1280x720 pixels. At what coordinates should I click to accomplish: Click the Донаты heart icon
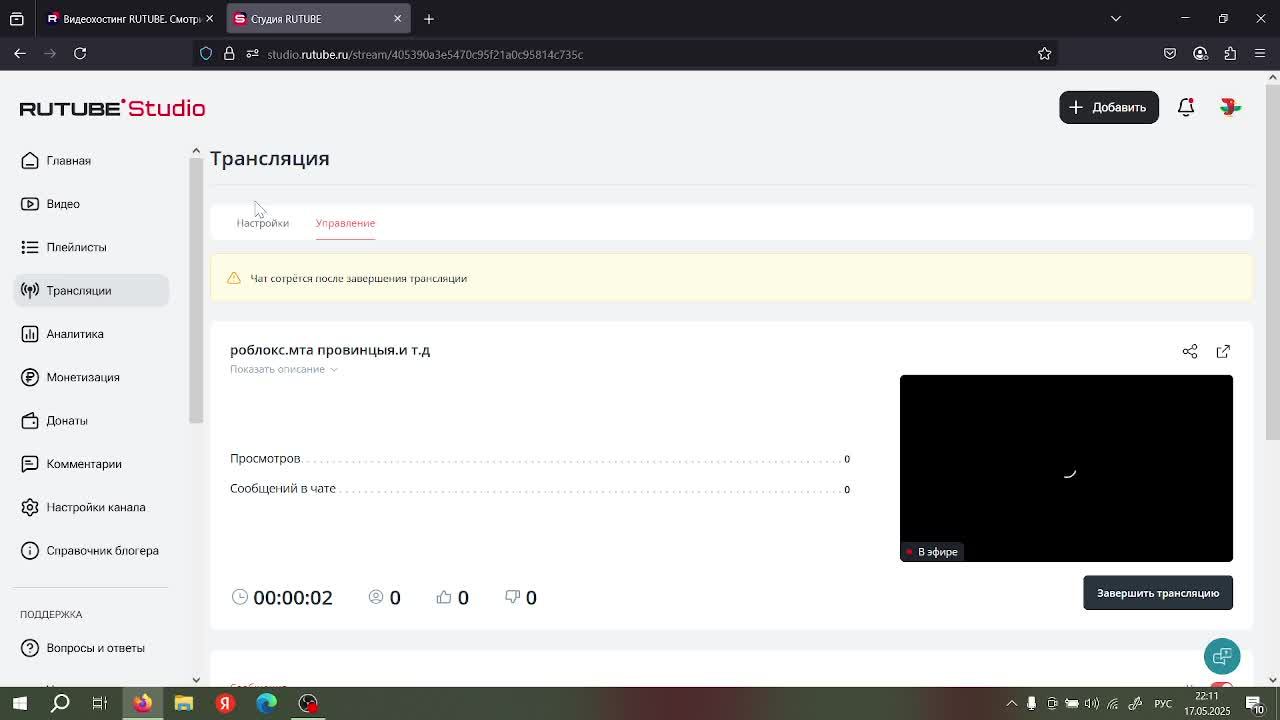pyautogui.click(x=30, y=421)
